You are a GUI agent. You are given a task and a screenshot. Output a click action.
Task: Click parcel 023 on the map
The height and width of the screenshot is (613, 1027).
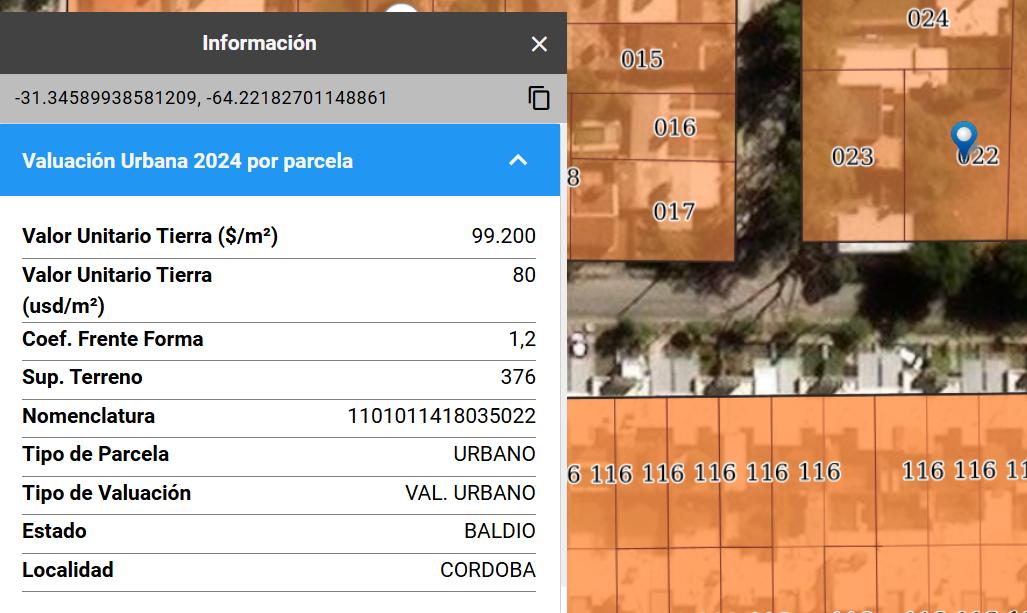click(x=853, y=157)
